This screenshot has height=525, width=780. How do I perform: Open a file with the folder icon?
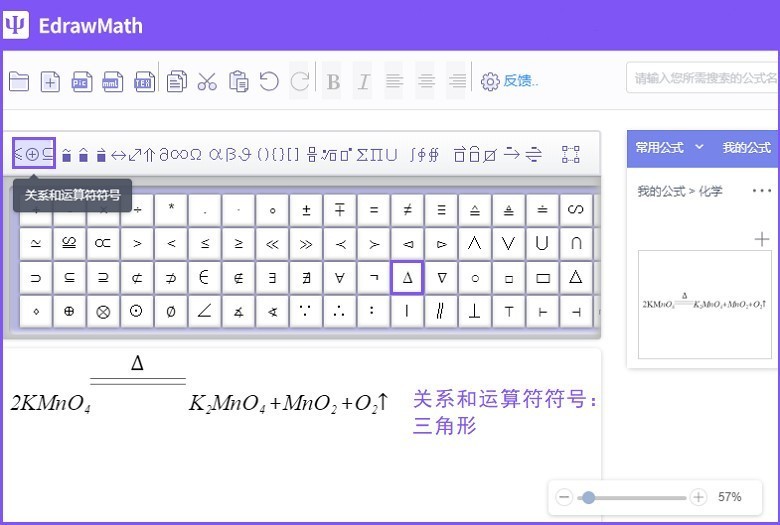tap(19, 81)
